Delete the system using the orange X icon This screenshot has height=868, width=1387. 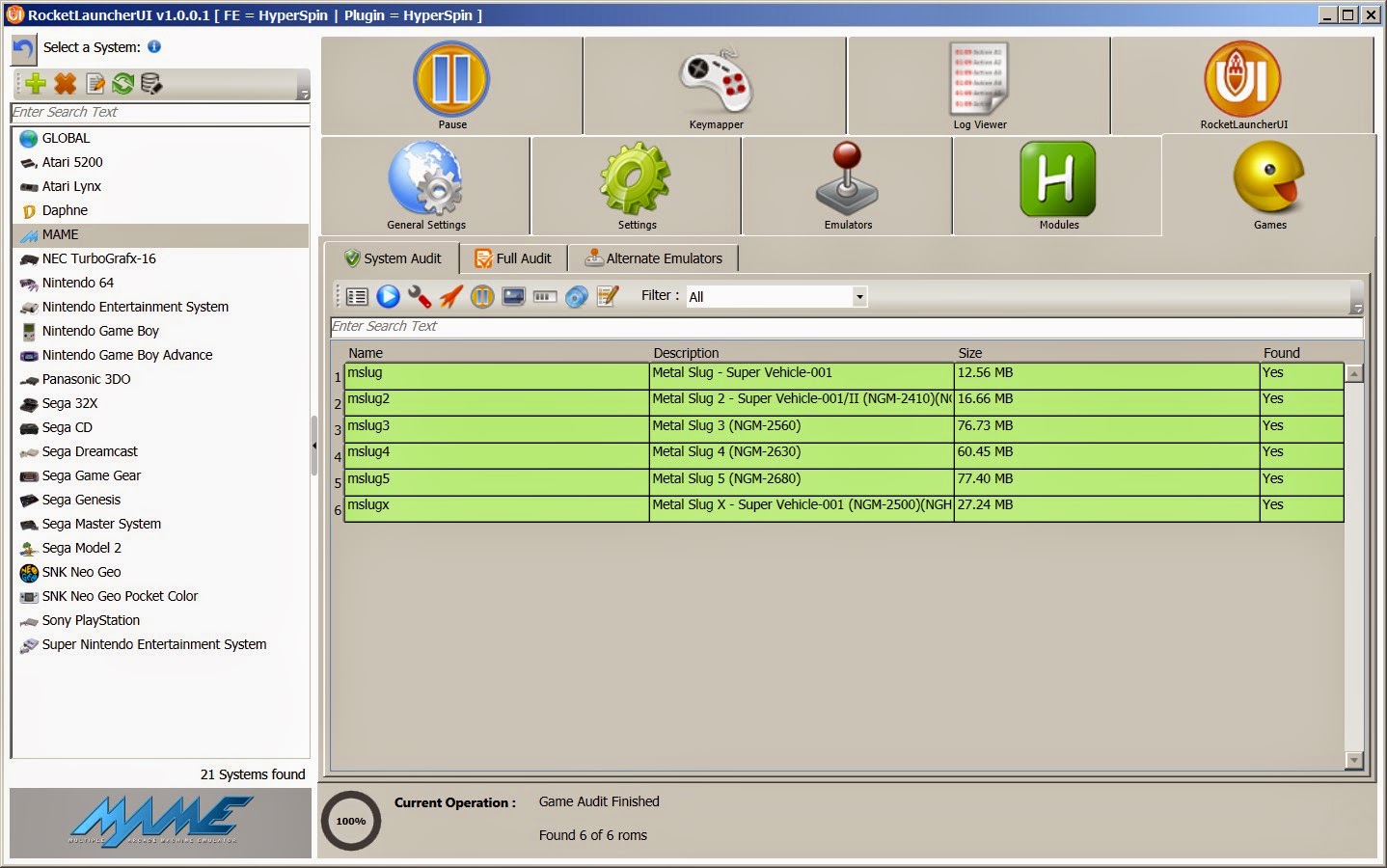tap(65, 84)
